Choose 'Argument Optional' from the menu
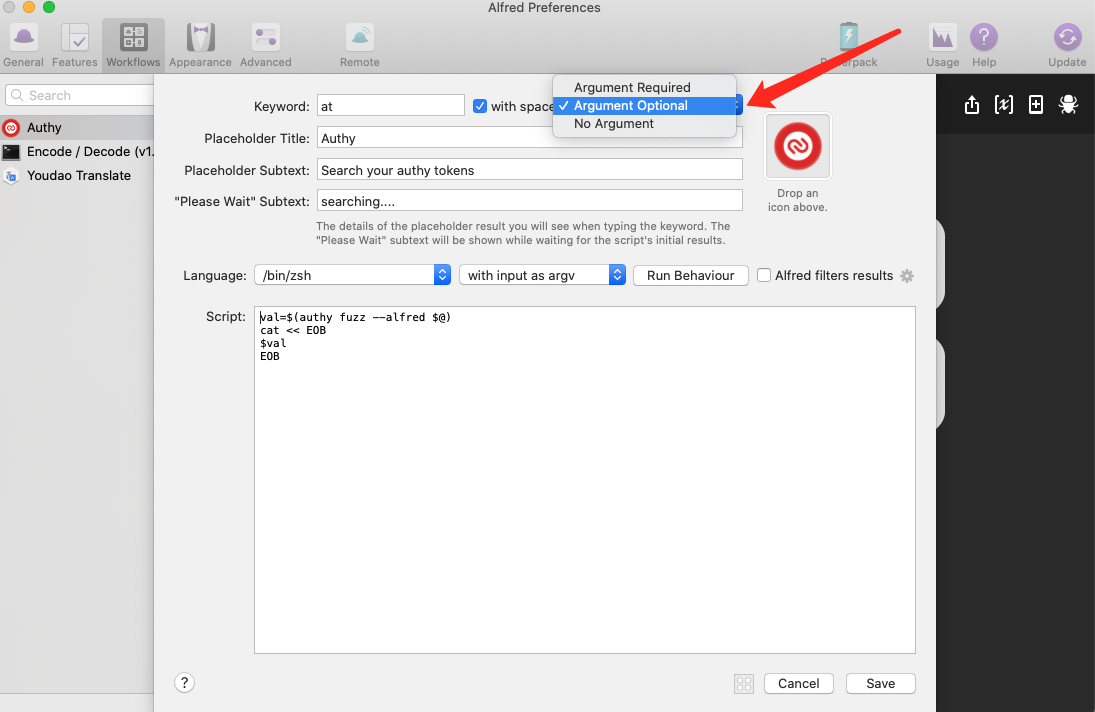Image resolution: width=1095 pixels, height=712 pixels. click(644, 105)
